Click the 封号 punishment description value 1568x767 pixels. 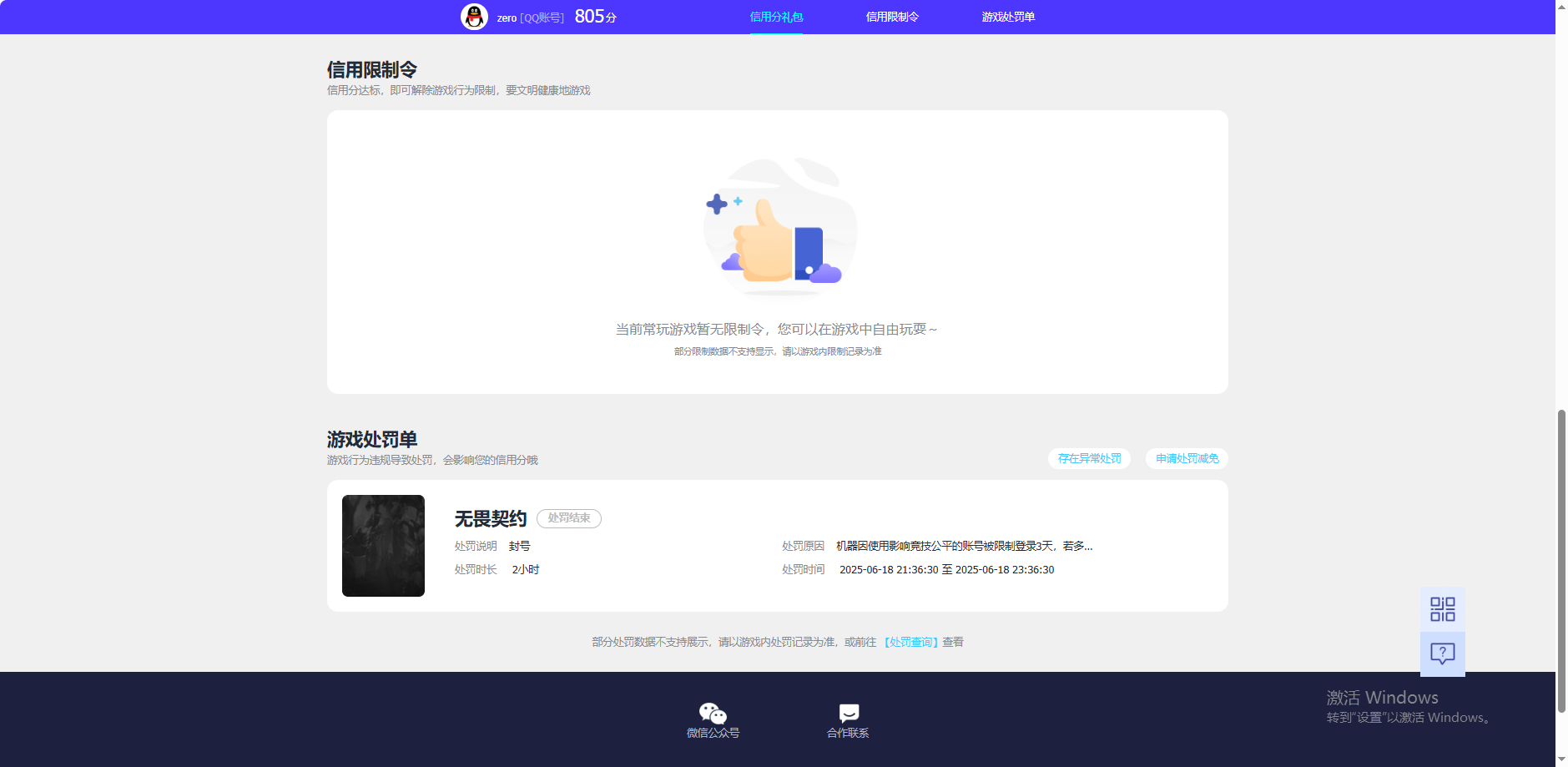pyautogui.click(x=519, y=546)
